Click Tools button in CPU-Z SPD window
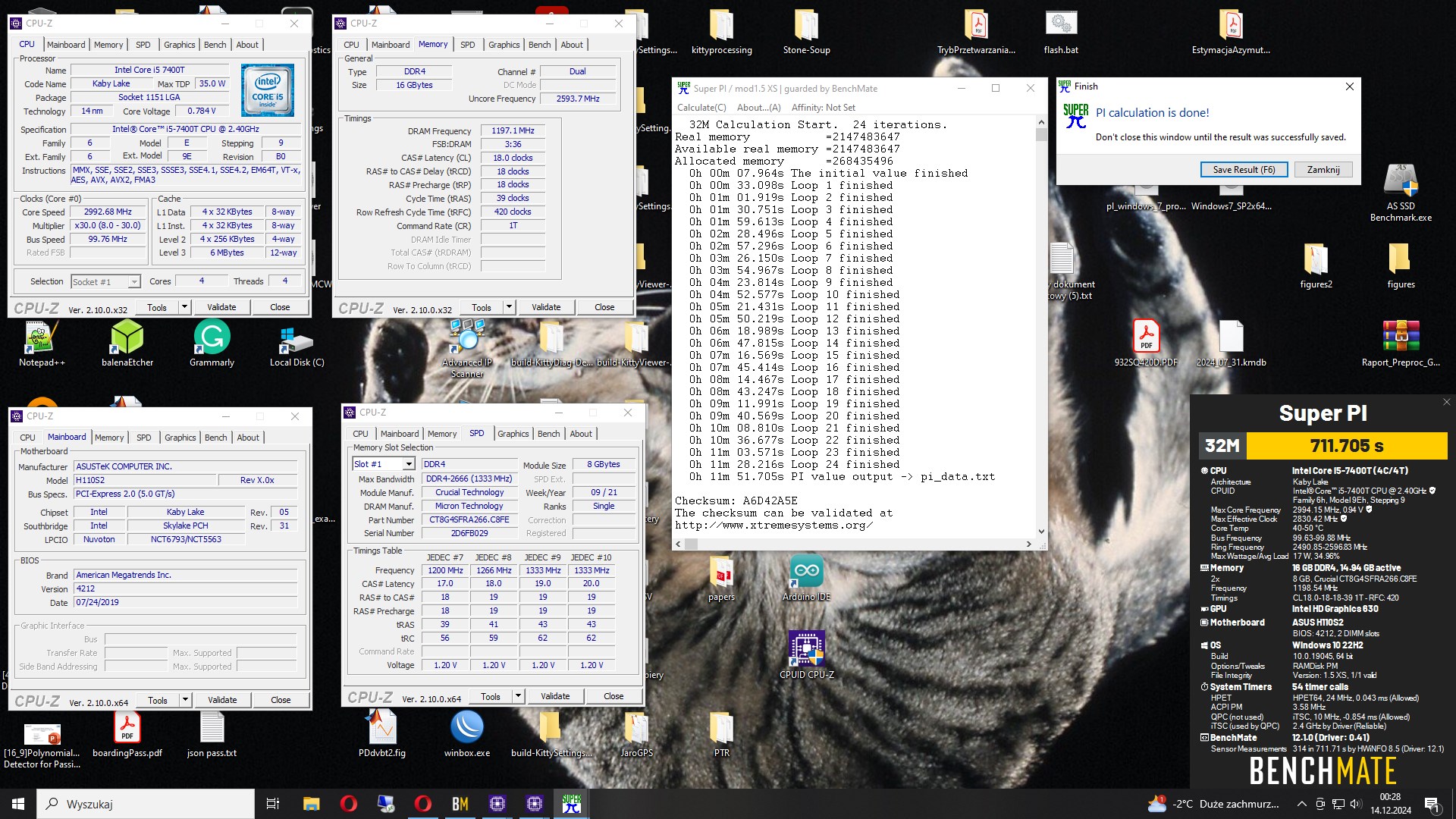Viewport: 1456px width, 819px height. click(491, 696)
